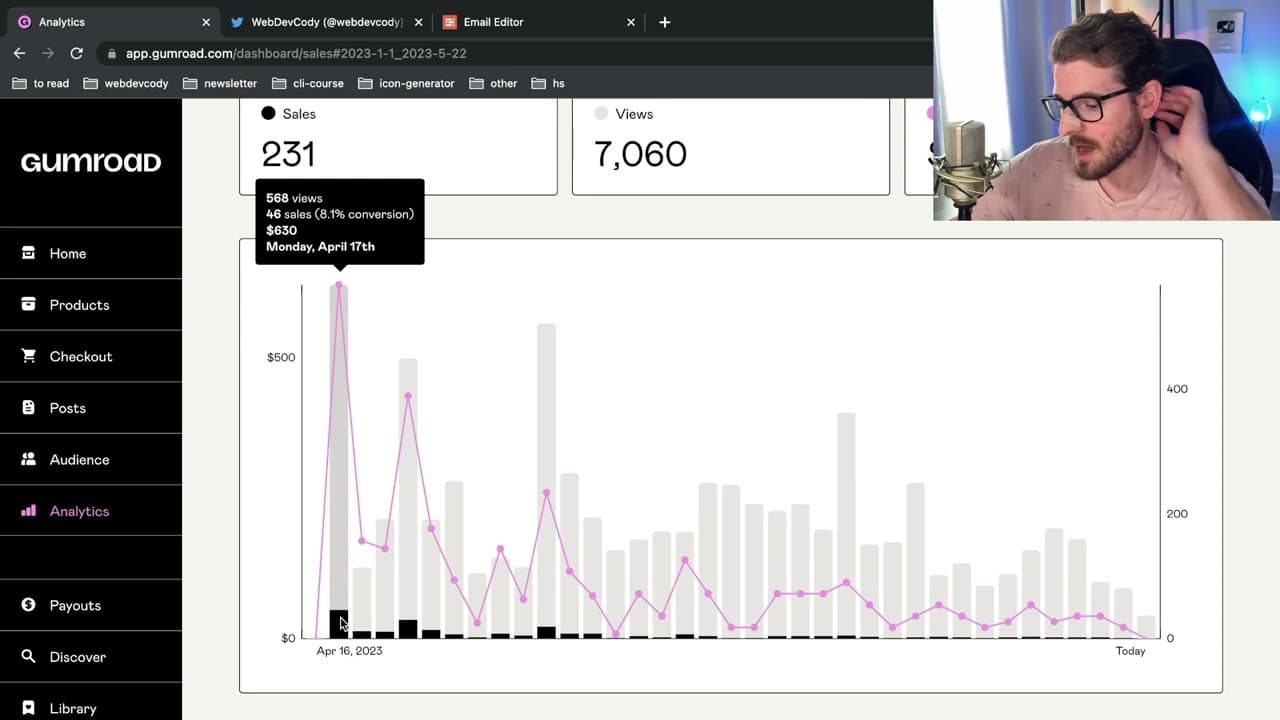Select the Sales 231 summary card

pos(398,146)
